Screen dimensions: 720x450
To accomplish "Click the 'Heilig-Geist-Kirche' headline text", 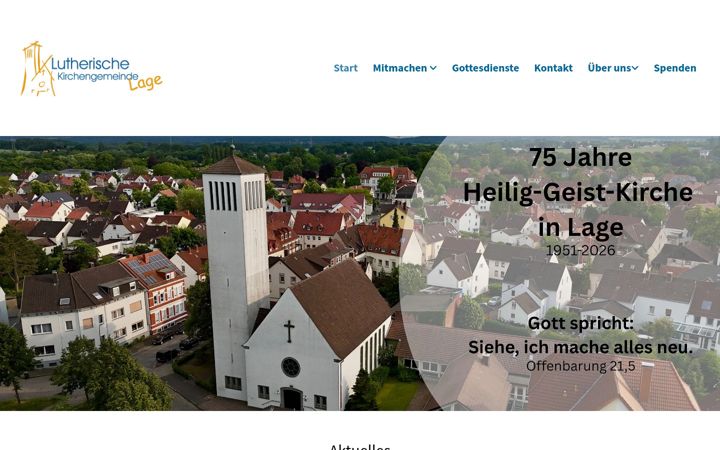I will [578, 192].
